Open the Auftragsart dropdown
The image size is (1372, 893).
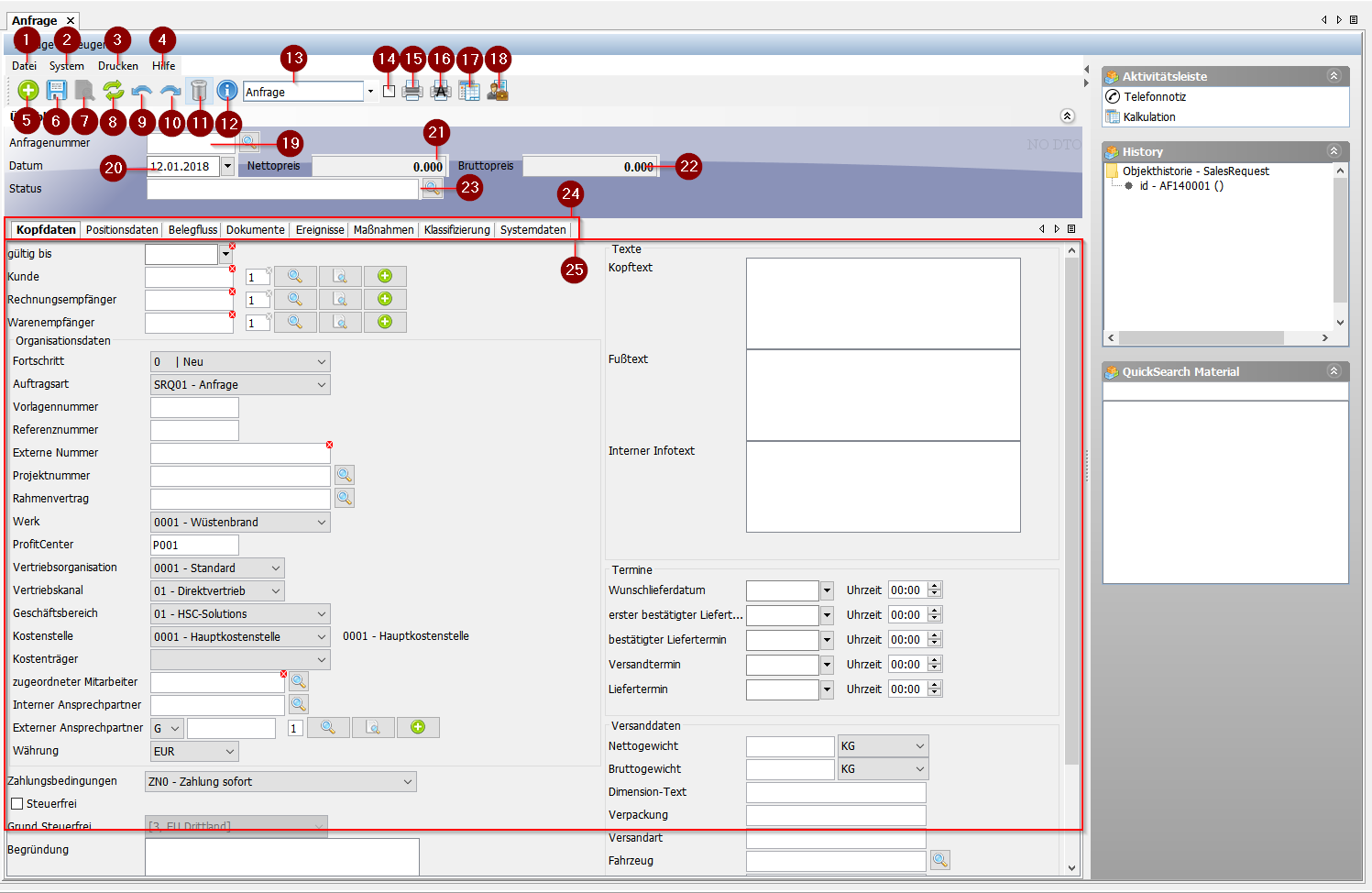(321, 385)
